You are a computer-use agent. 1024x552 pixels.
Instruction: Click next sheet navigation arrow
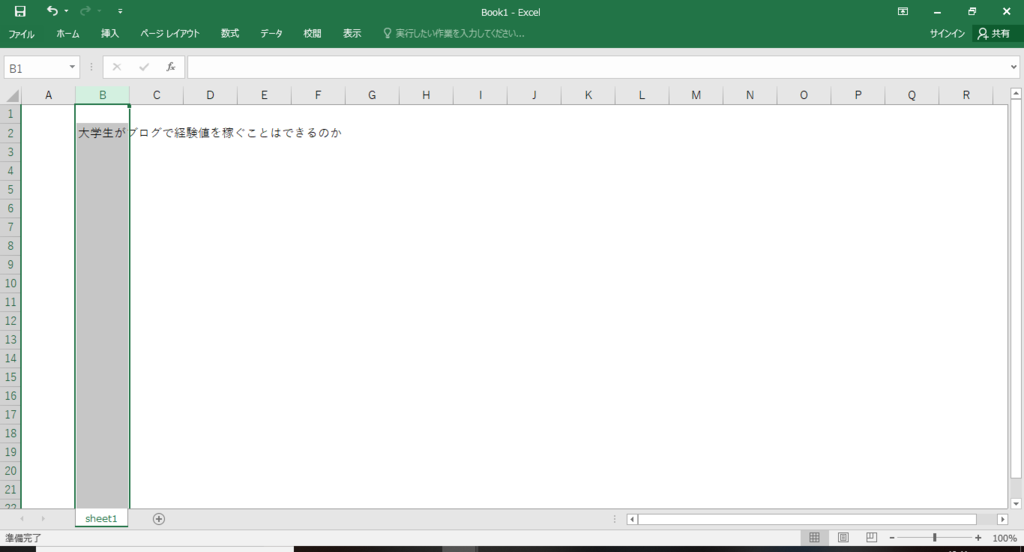click(x=43, y=519)
